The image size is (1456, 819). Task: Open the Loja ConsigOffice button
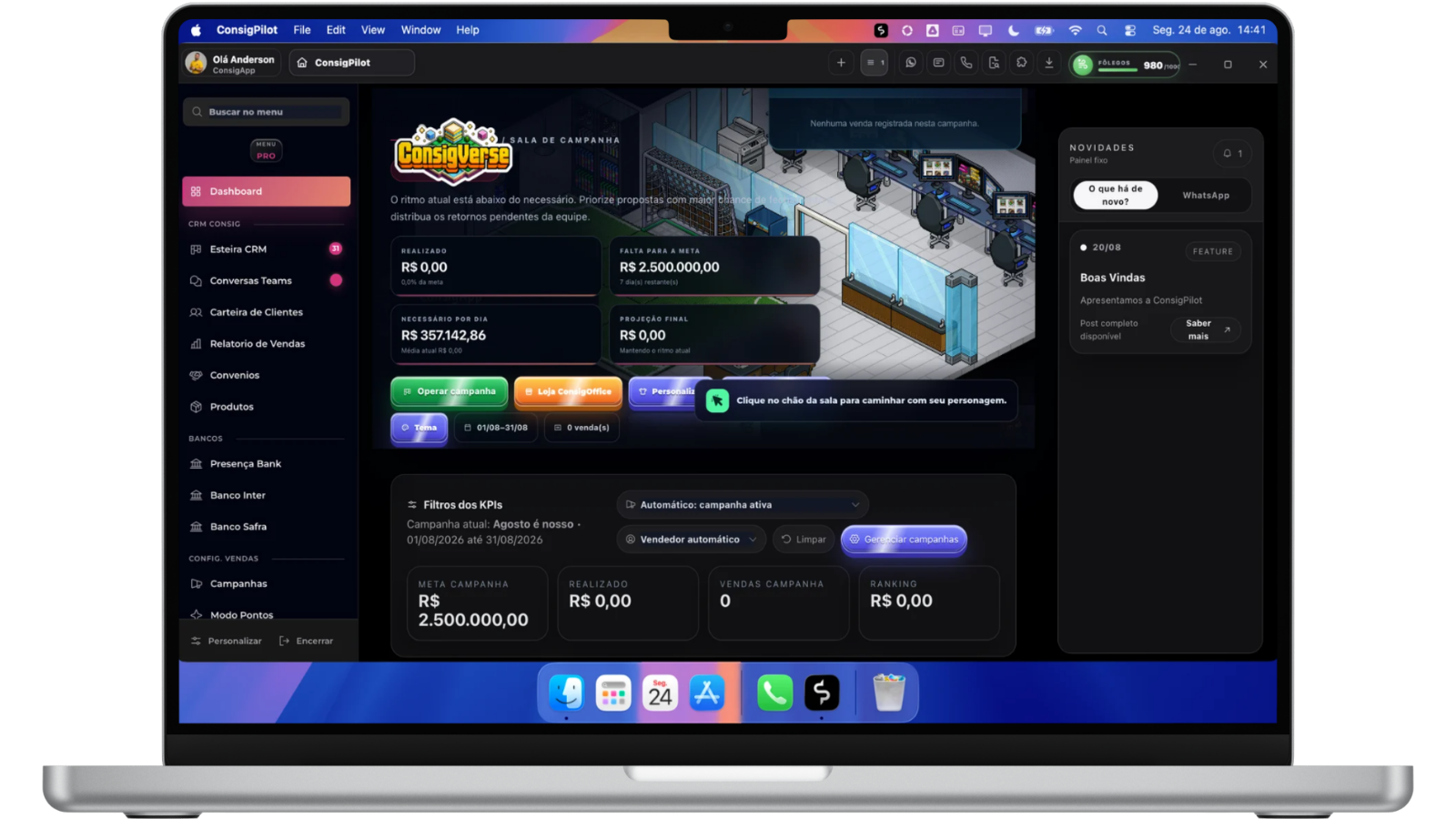point(569,391)
